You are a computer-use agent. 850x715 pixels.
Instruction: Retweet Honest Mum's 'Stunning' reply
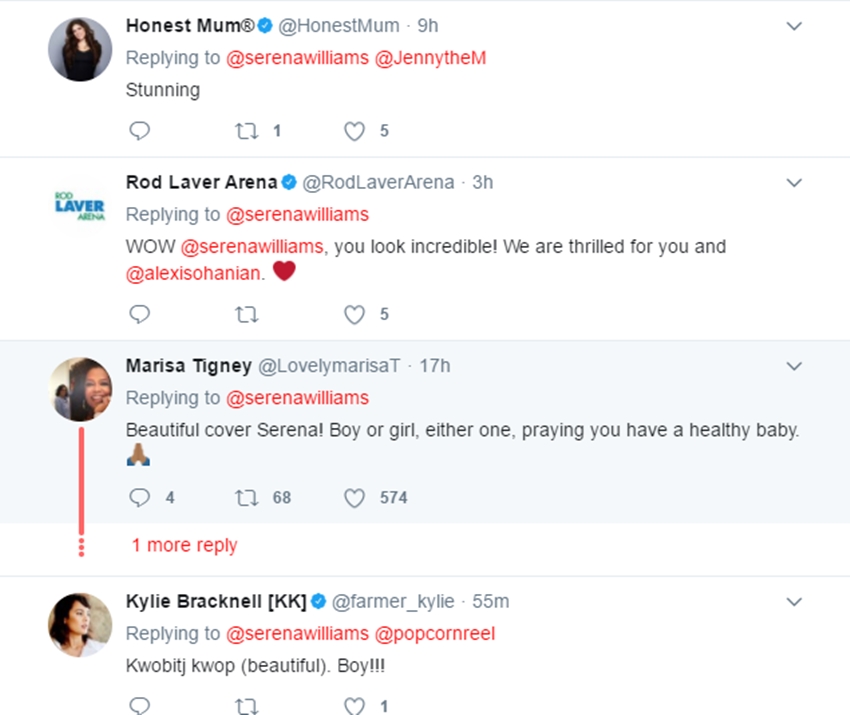(245, 131)
